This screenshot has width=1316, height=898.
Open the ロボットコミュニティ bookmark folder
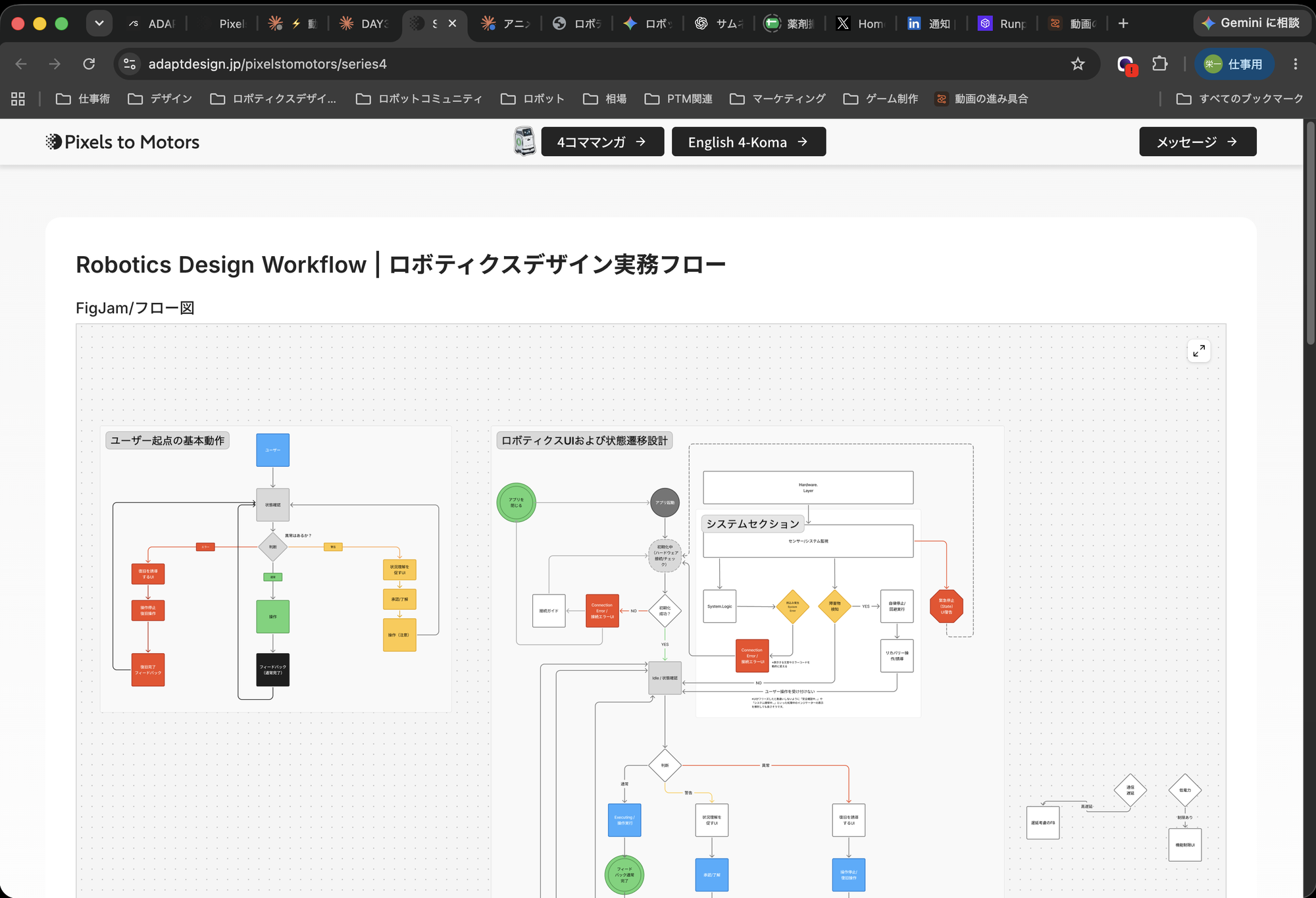[x=419, y=99]
